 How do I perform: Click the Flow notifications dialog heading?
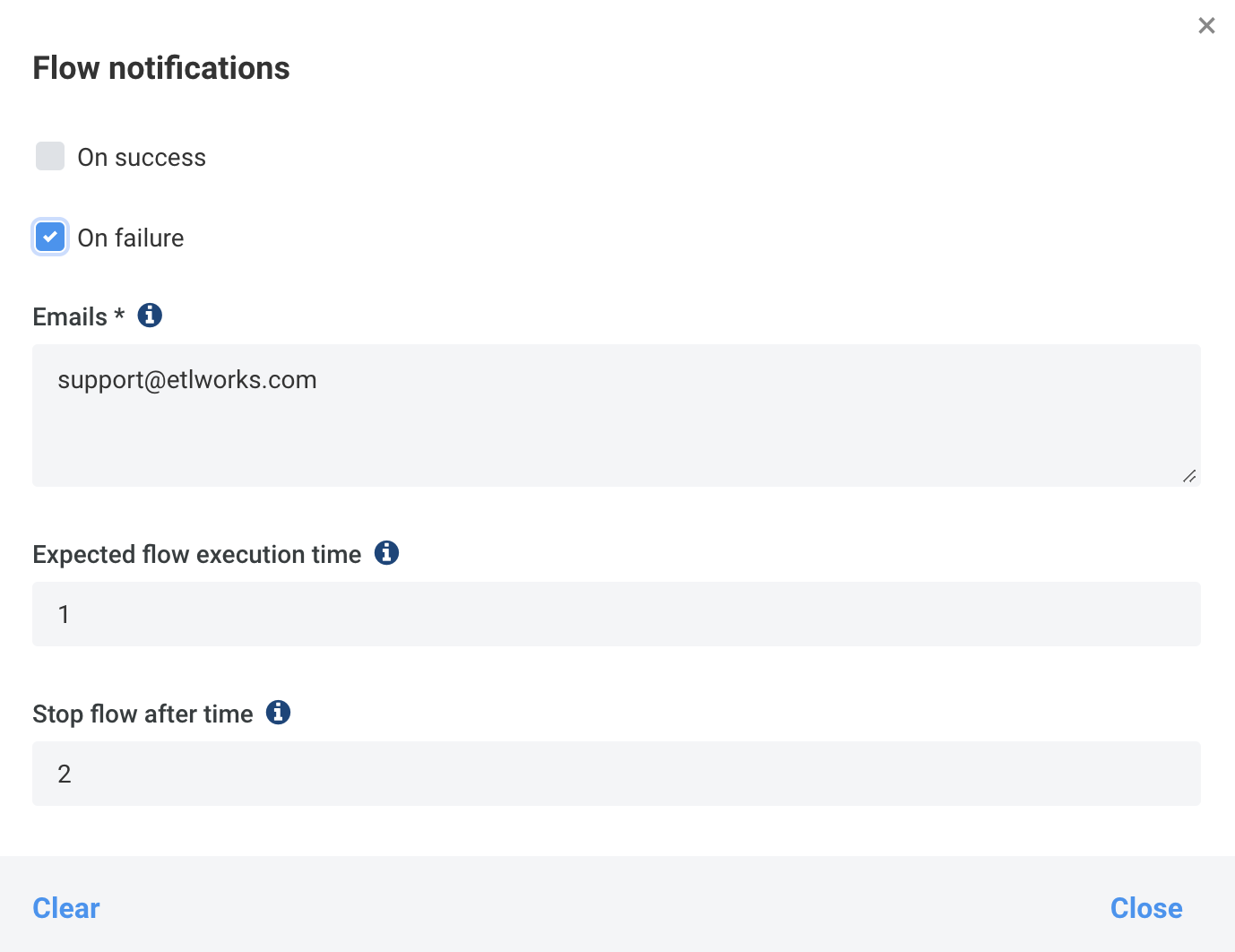tap(161, 68)
